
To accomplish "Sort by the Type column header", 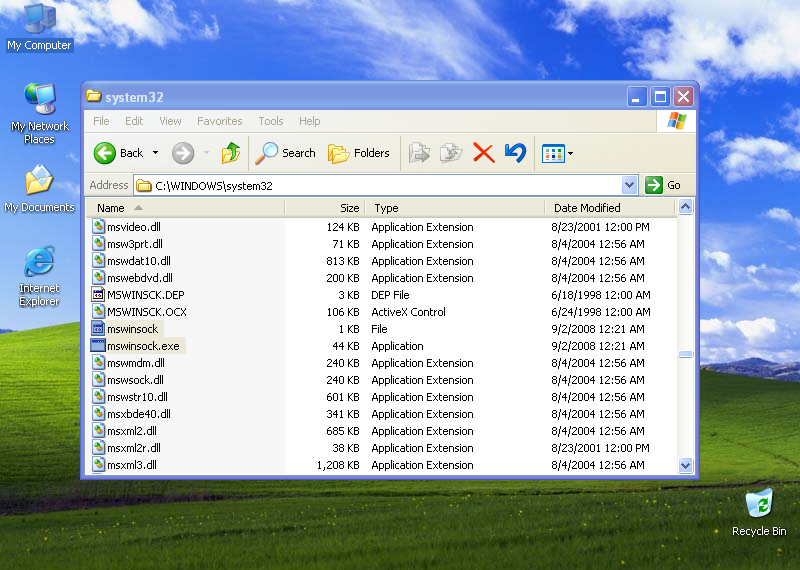I will (x=455, y=208).
